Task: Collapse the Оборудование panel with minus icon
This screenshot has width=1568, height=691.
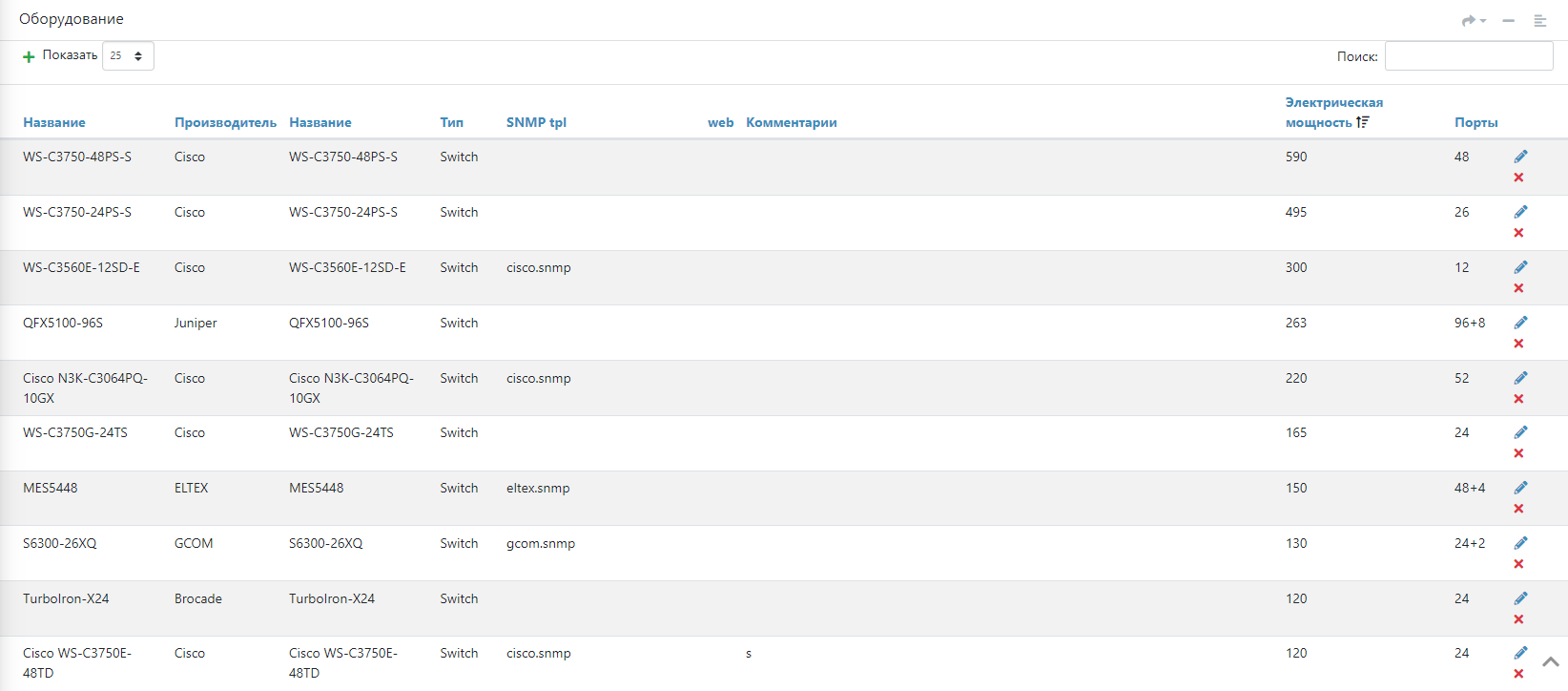Action: tap(1508, 20)
